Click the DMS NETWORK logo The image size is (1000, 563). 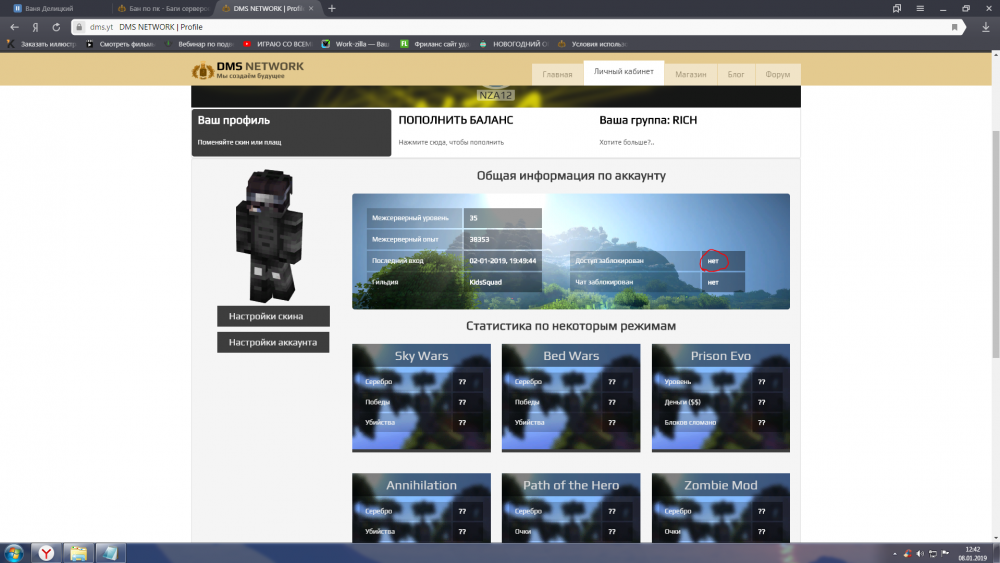pyautogui.click(x=248, y=69)
